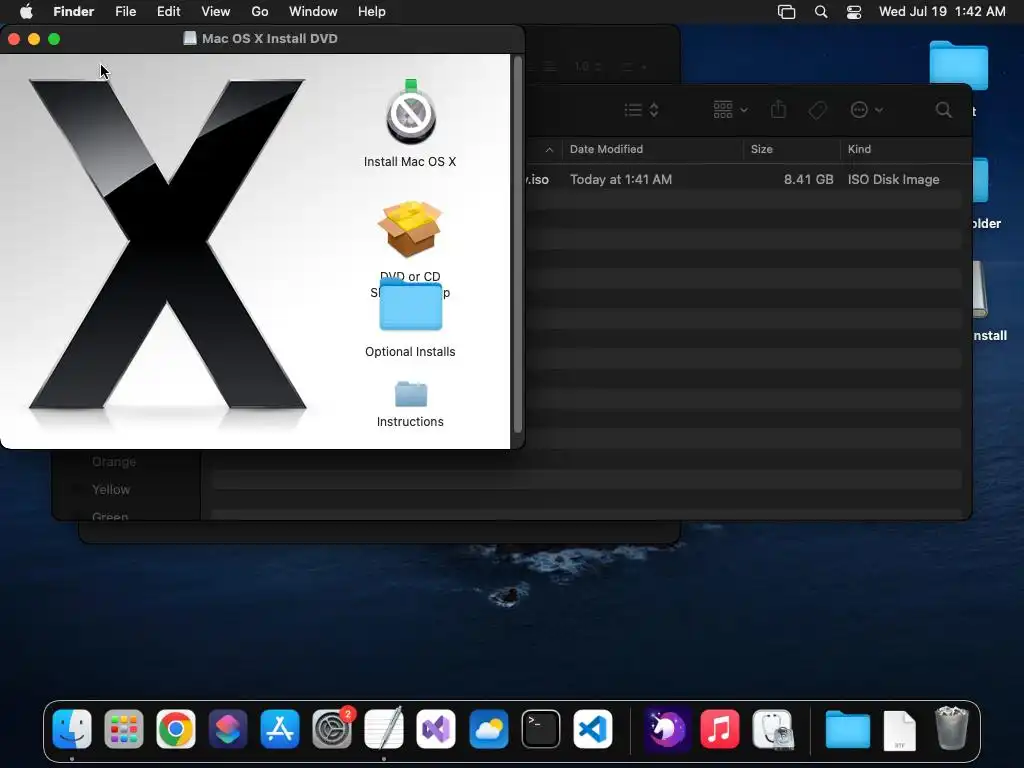Open the Optional Installs folder
The width and height of the screenshot is (1024, 768).
pyautogui.click(x=410, y=305)
